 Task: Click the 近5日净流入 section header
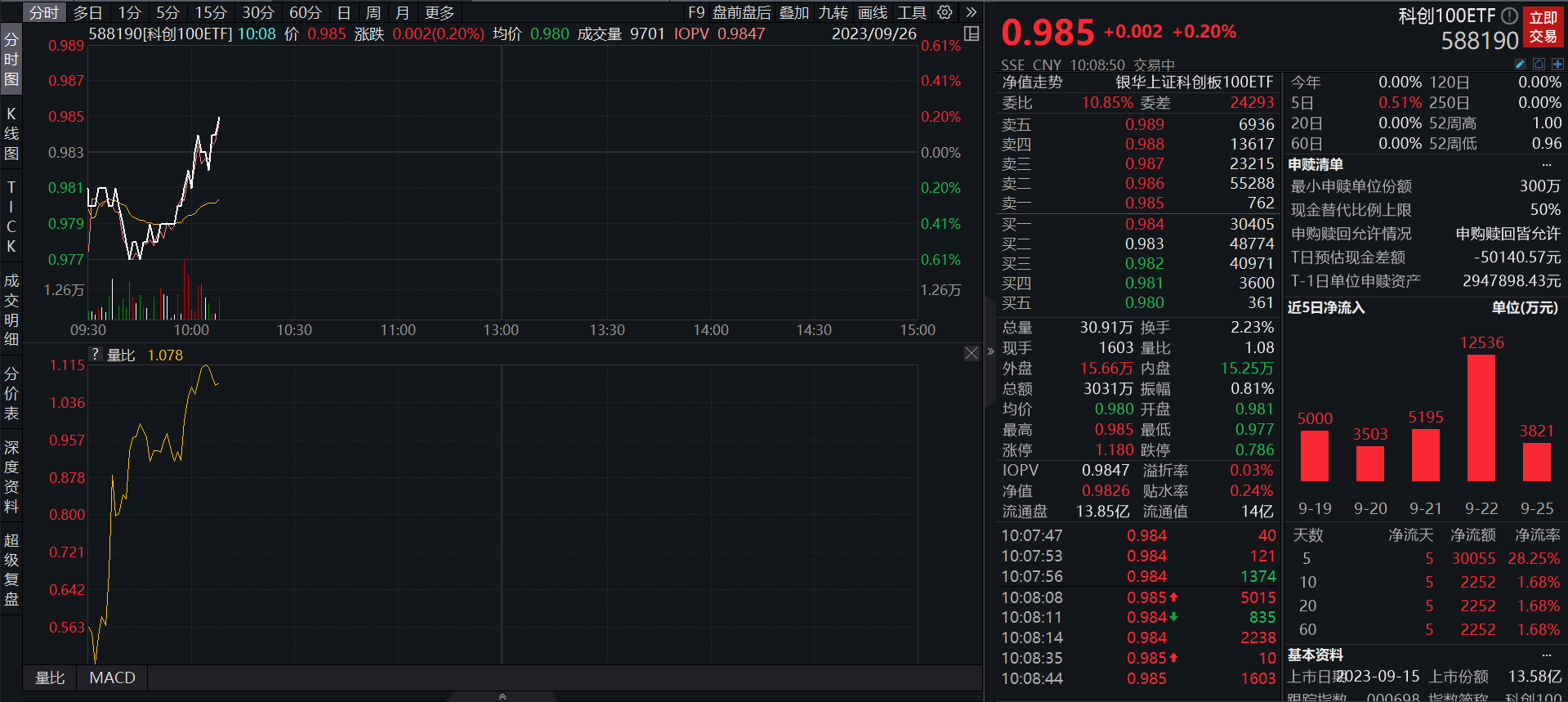point(1325,307)
